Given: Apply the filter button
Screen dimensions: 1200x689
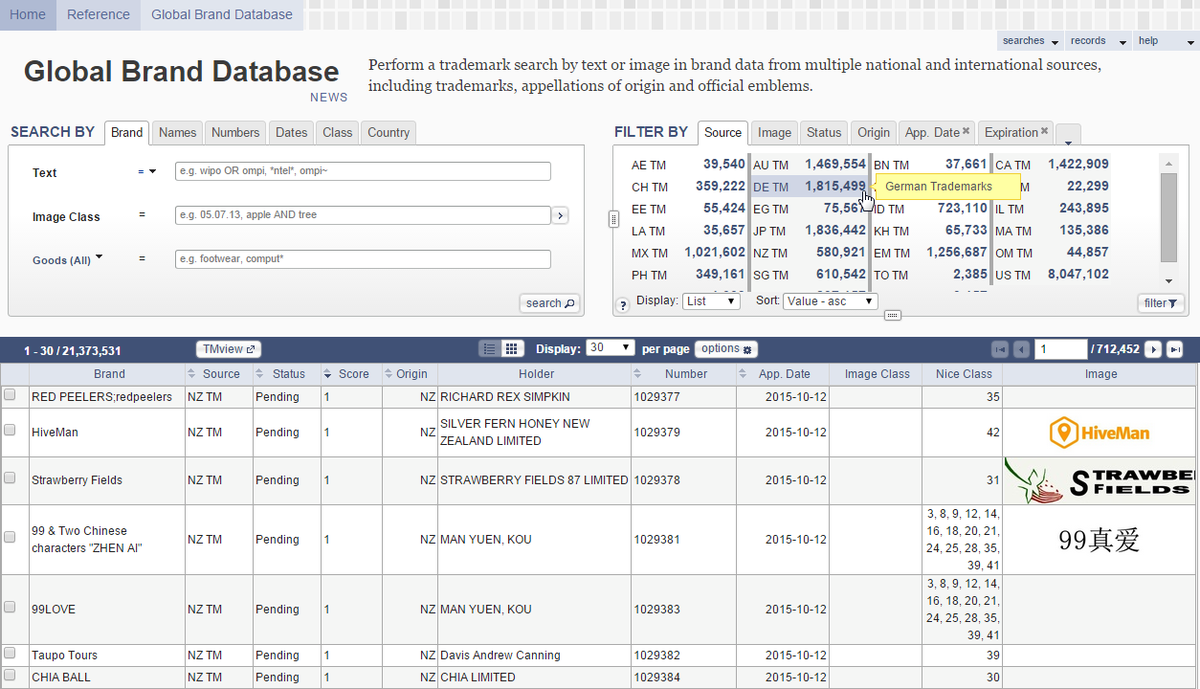Looking at the screenshot, I should pyautogui.click(x=1161, y=303).
